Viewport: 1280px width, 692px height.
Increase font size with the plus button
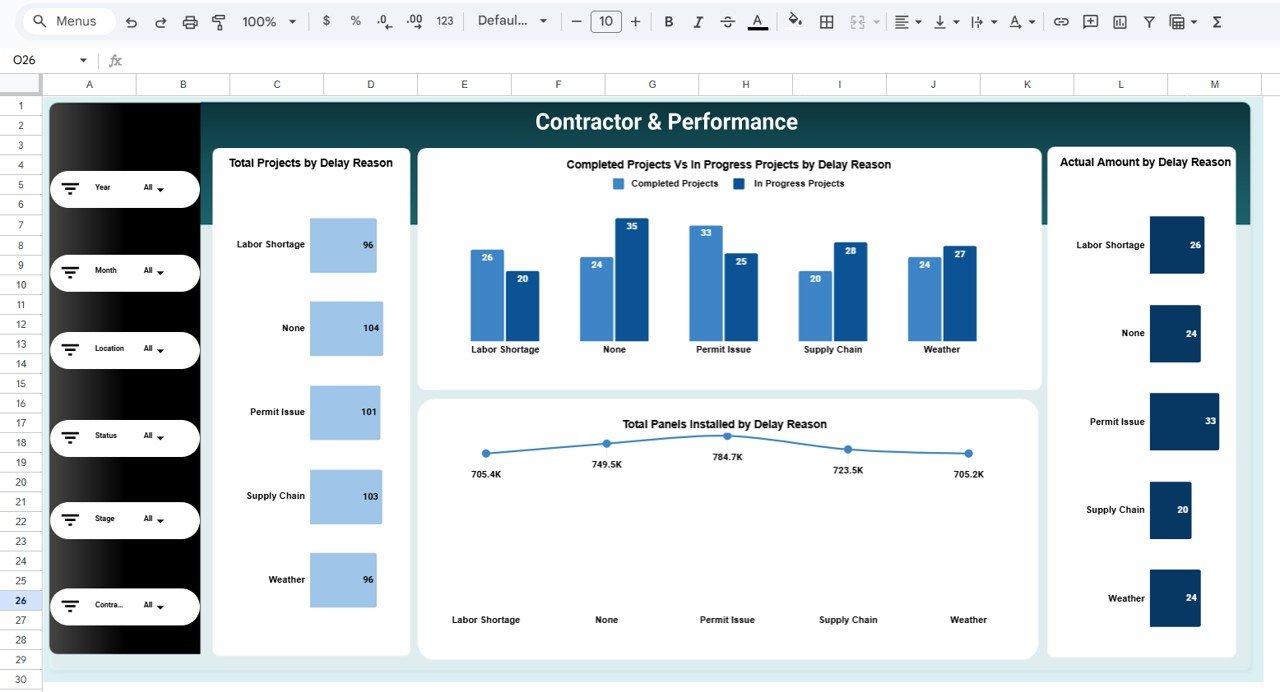coord(636,20)
